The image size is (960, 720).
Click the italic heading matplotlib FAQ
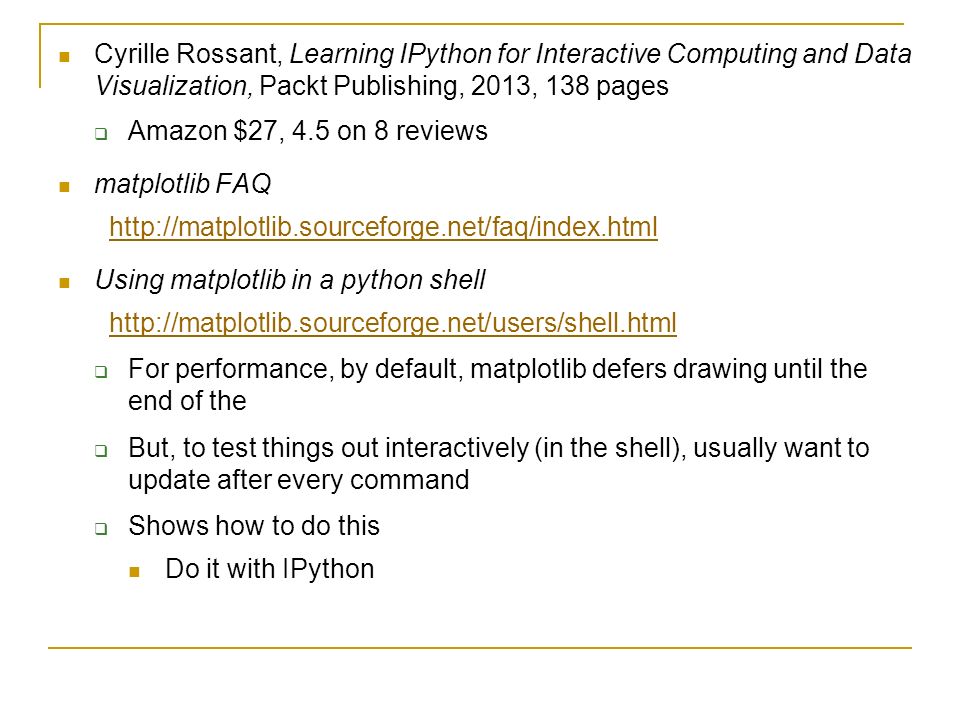pos(182,184)
